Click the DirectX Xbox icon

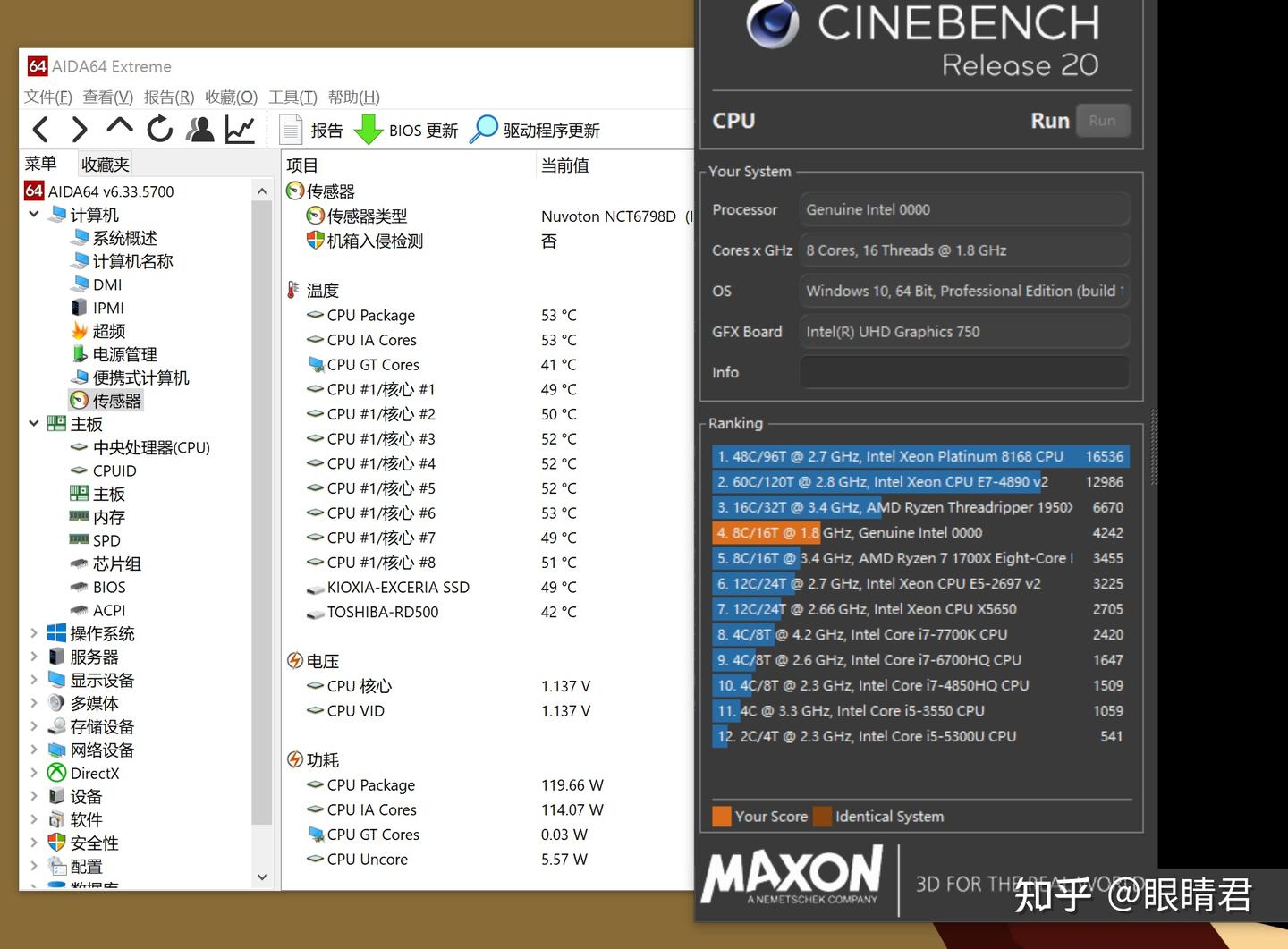56,773
